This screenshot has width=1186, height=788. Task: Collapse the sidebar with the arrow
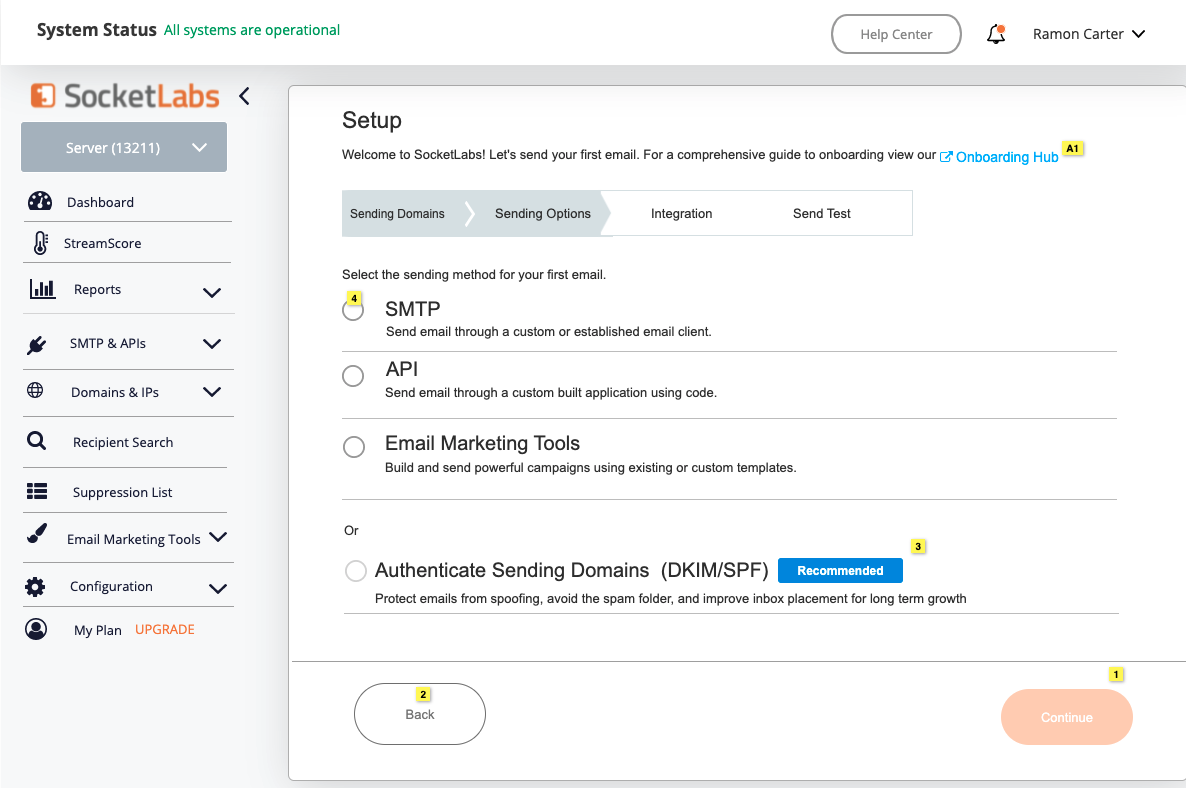244,96
